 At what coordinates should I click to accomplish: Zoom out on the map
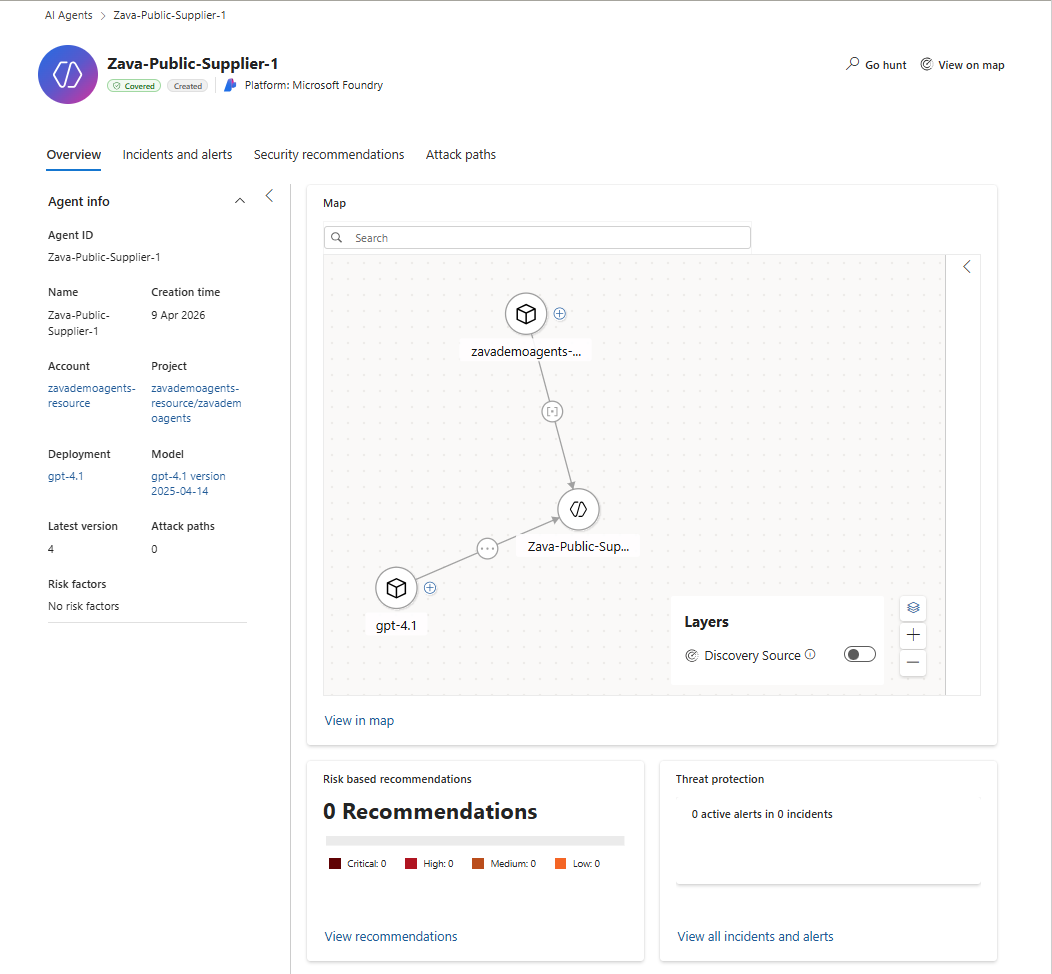pos(912,662)
